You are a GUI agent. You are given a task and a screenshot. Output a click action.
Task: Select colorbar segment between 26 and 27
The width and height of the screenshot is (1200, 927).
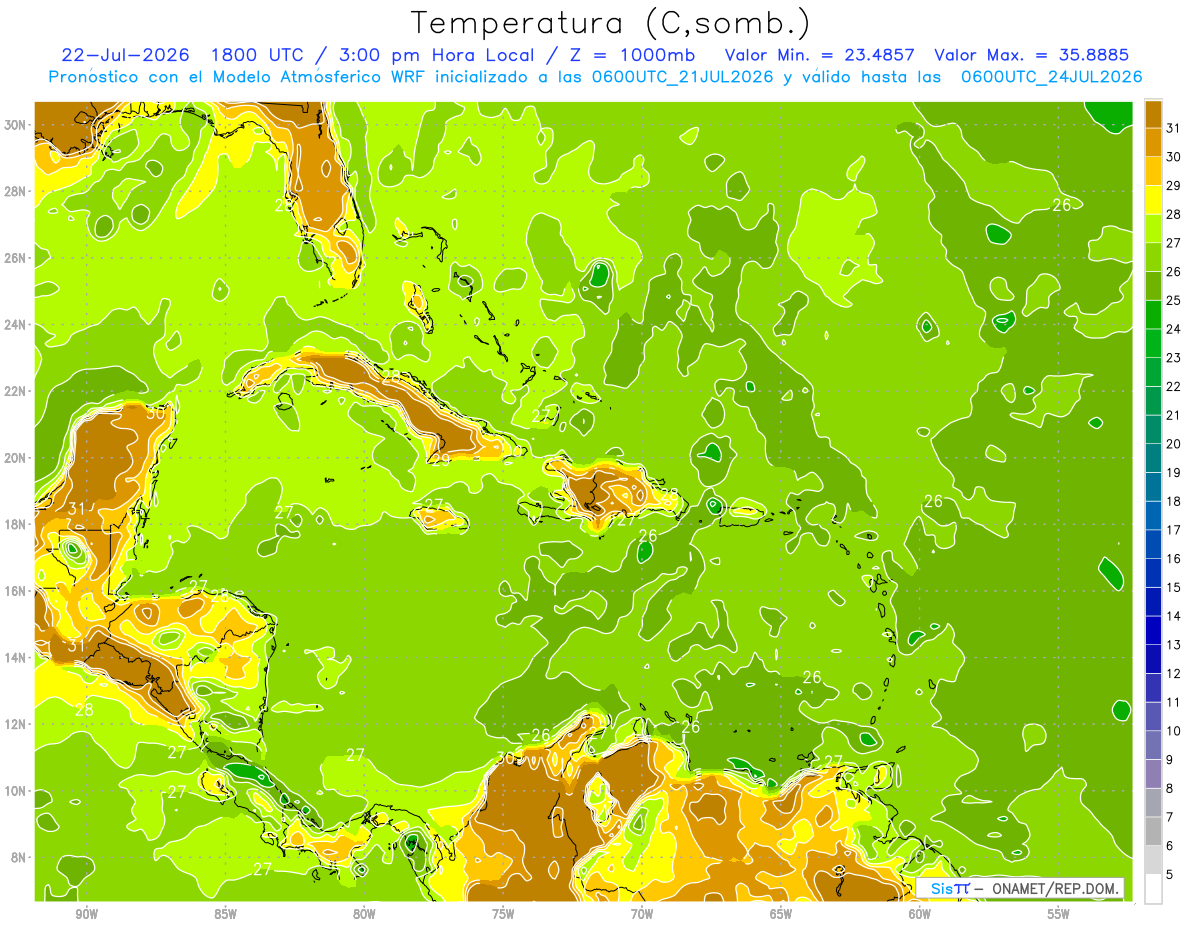tap(1153, 257)
